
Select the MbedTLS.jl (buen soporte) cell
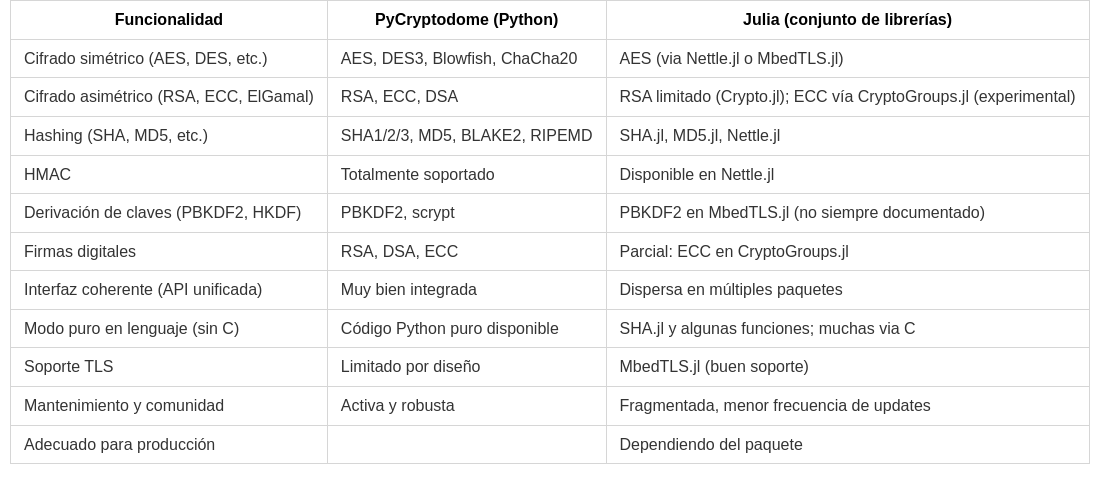pyautogui.click(x=848, y=367)
